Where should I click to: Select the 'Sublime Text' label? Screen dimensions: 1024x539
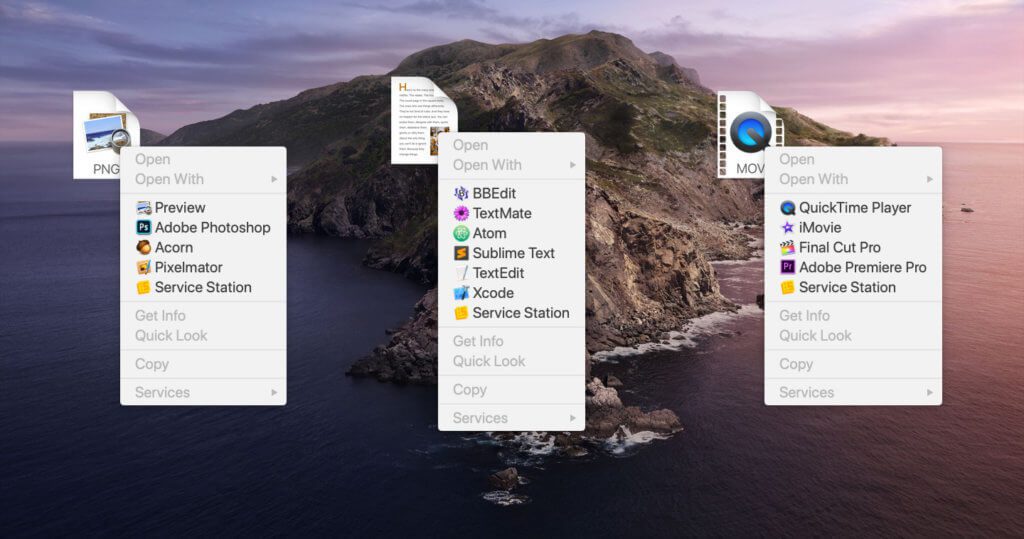point(514,253)
